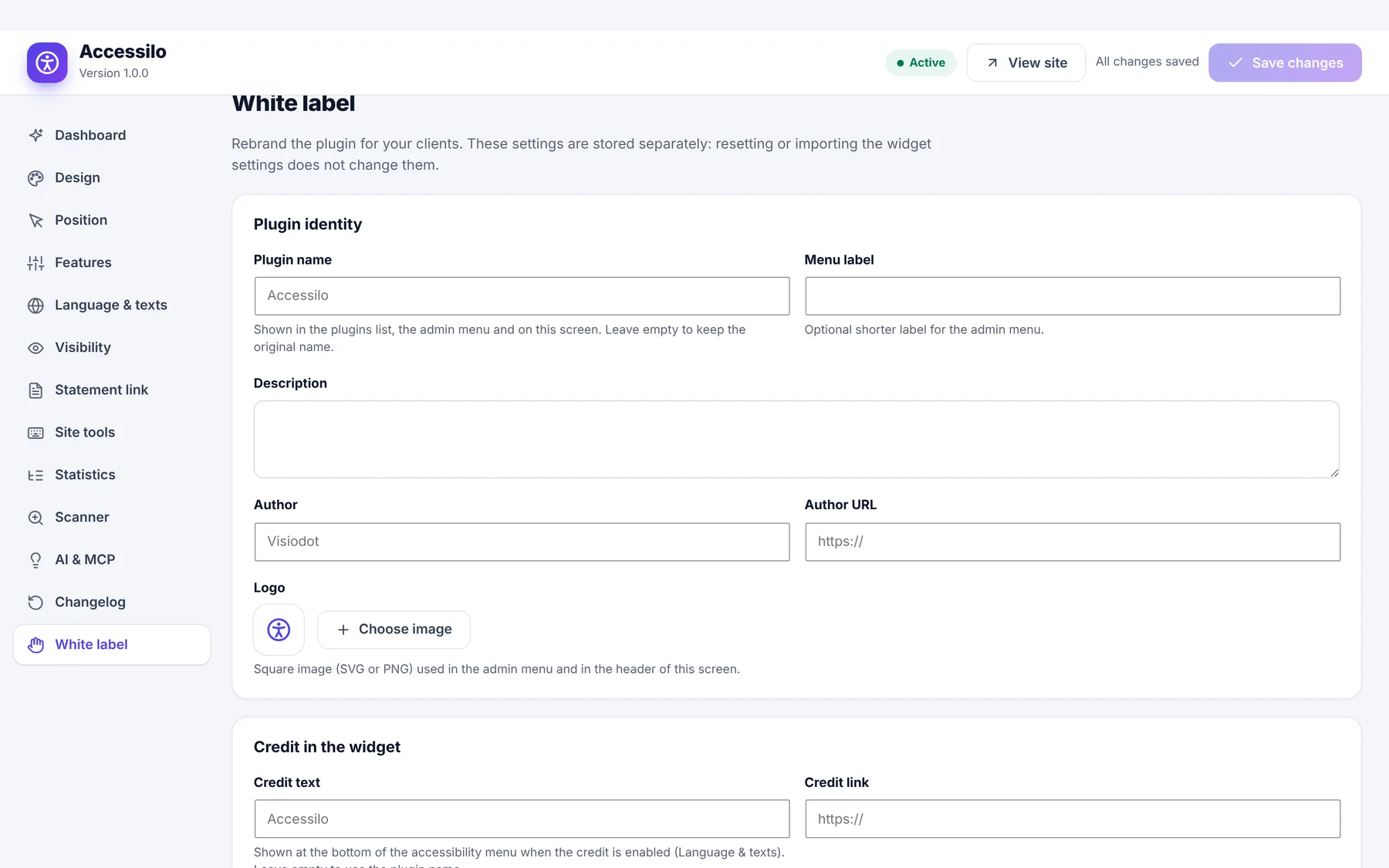Open the Statistics page
The image size is (1389, 868).
click(112, 475)
